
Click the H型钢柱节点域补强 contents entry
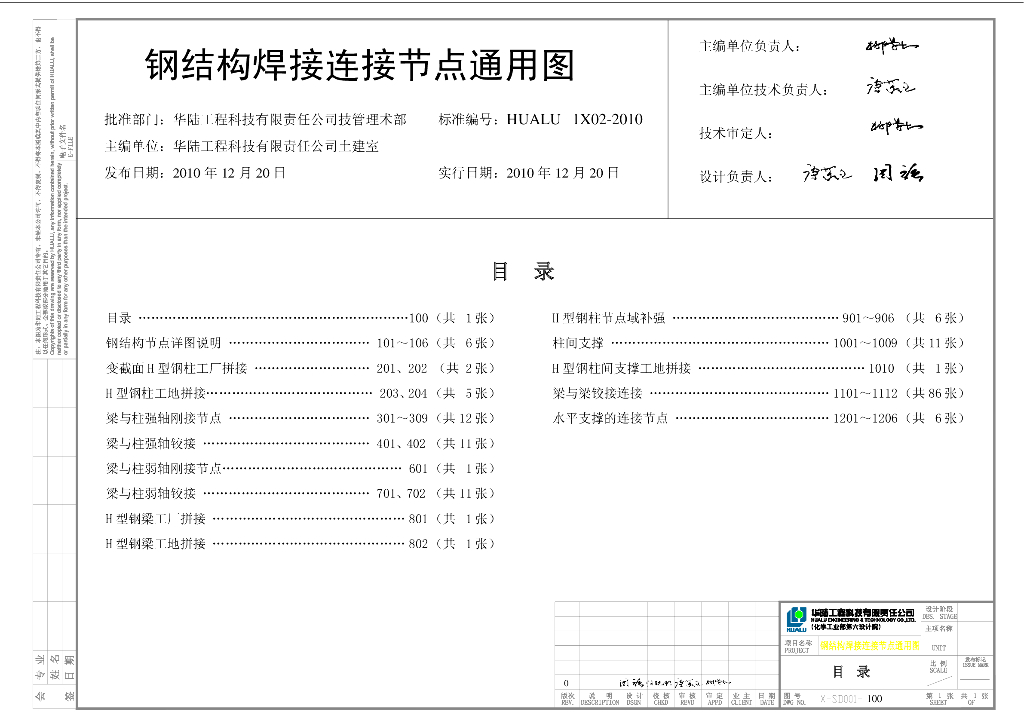(608, 318)
